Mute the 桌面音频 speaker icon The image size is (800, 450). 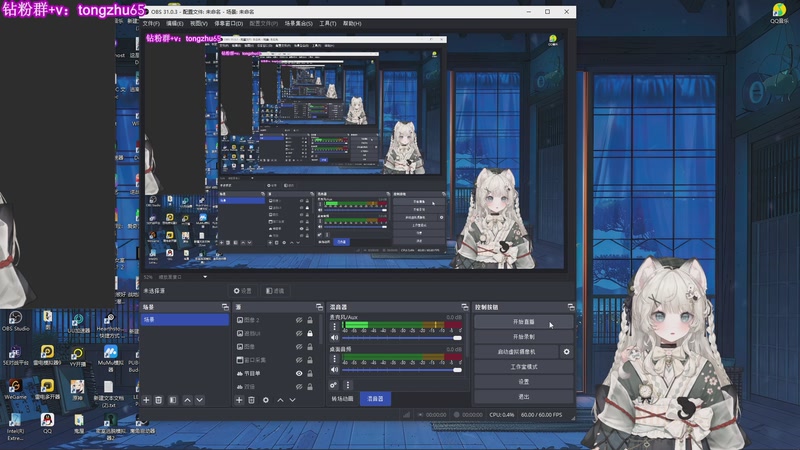click(334, 370)
